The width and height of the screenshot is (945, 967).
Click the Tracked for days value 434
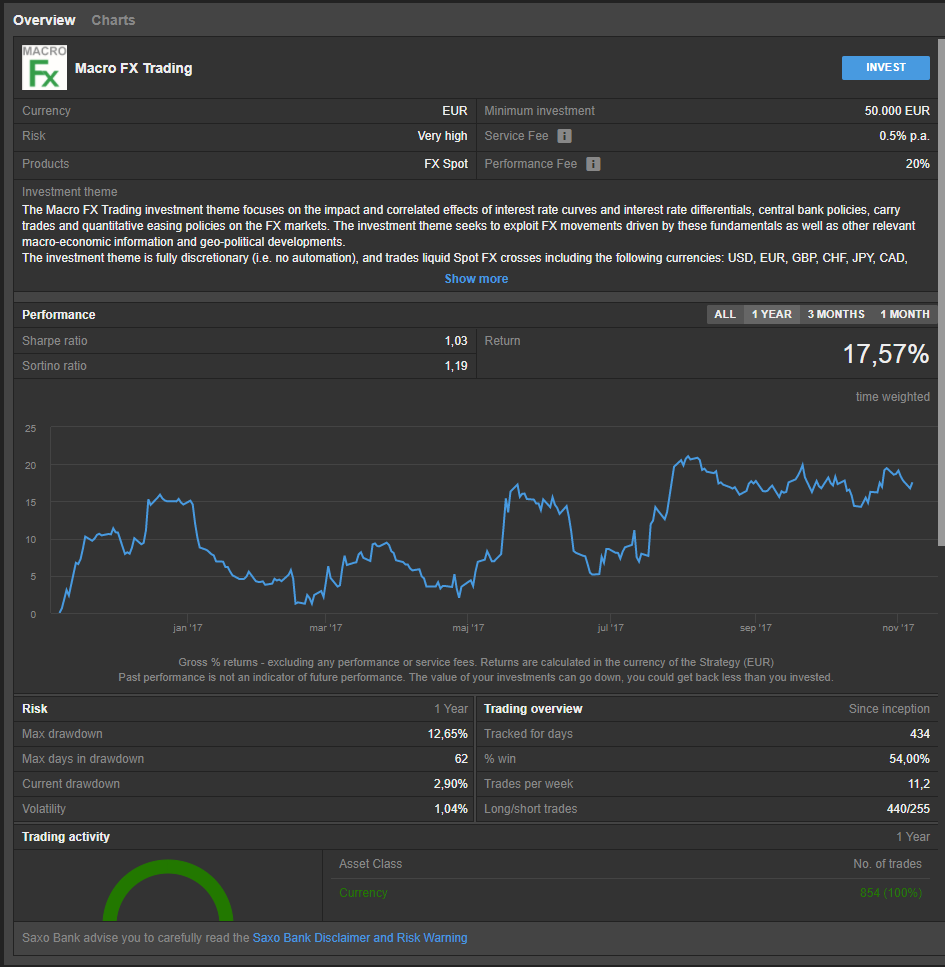[x=920, y=734]
